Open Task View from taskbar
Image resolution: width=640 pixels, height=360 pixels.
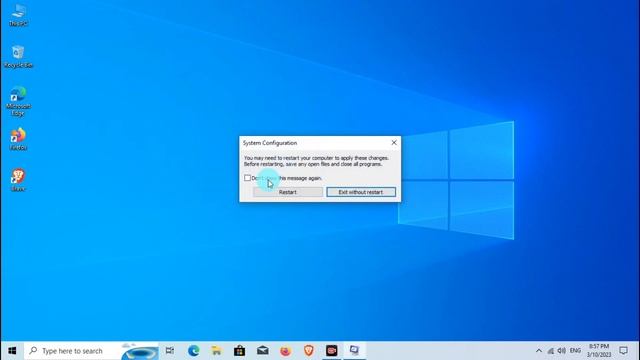[x=170, y=351]
